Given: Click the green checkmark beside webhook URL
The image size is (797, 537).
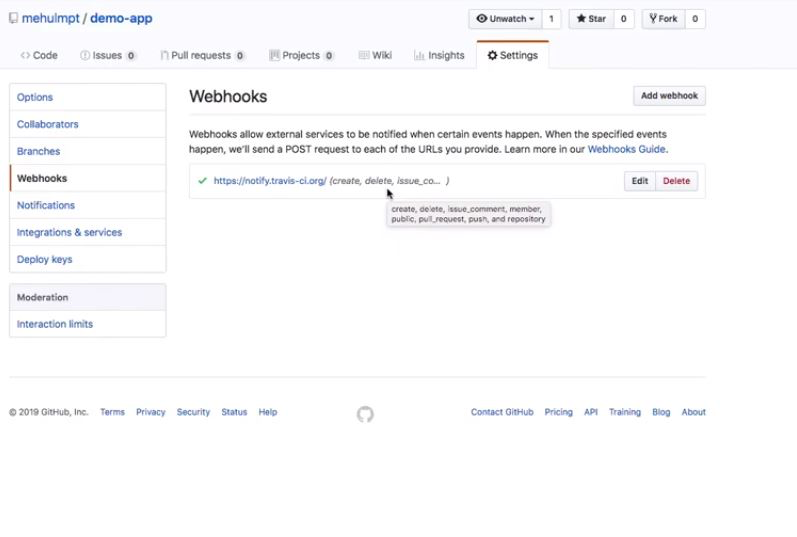Looking at the screenshot, I should click(202, 181).
